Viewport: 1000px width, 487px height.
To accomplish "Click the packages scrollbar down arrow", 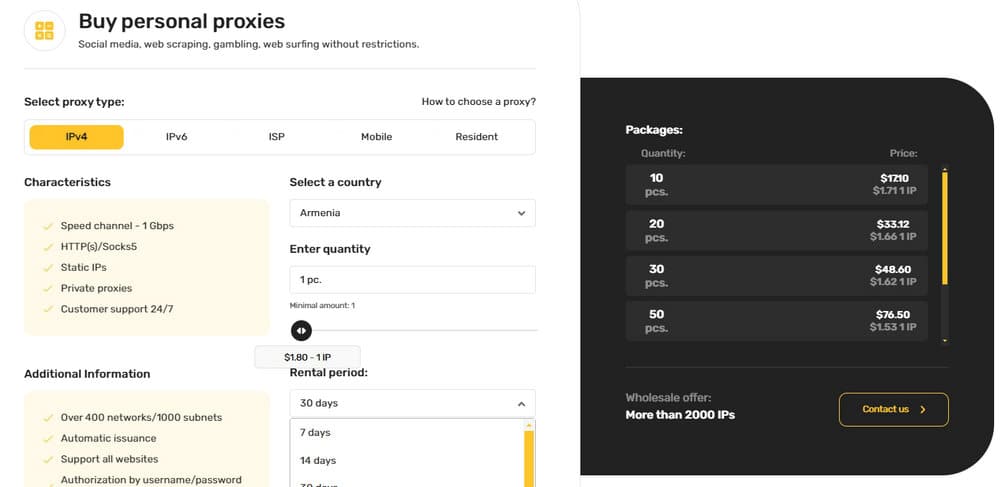I will point(945,341).
